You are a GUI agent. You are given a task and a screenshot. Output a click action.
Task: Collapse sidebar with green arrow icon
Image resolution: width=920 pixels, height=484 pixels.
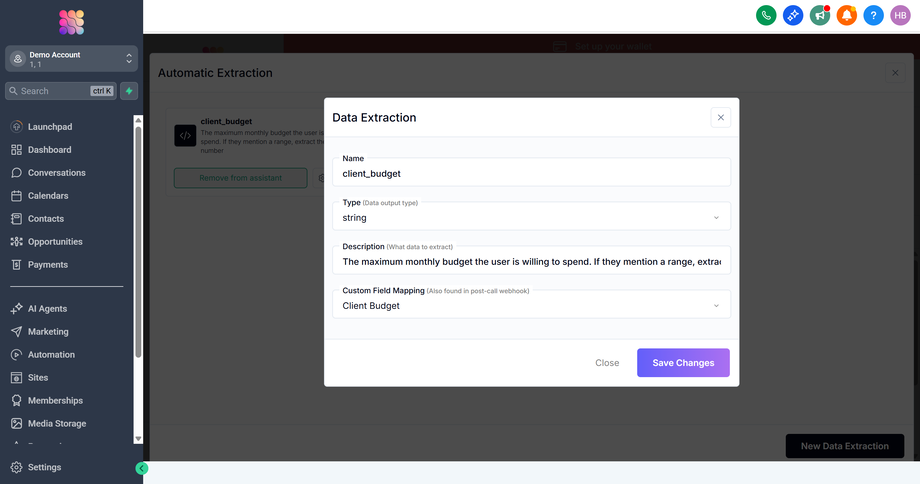[x=142, y=468]
